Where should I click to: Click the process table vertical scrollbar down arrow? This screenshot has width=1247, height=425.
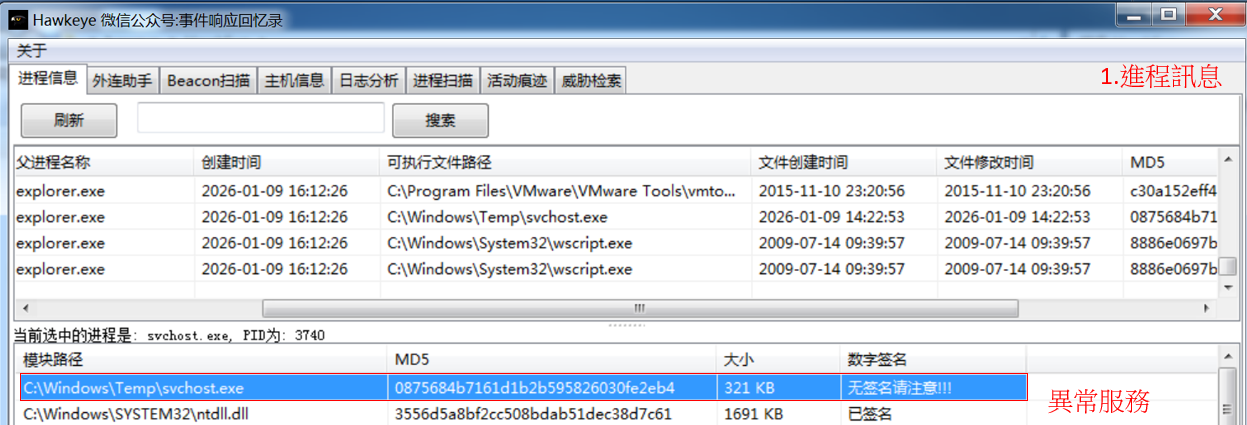tap(1228, 288)
